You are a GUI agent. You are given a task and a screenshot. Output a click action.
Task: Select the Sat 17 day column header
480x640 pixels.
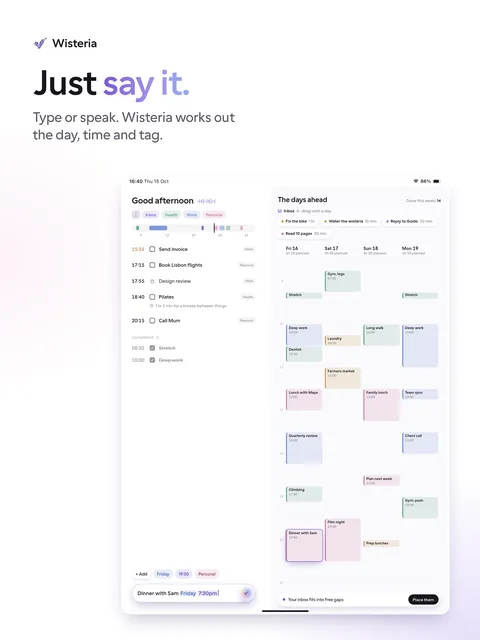point(336,250)
